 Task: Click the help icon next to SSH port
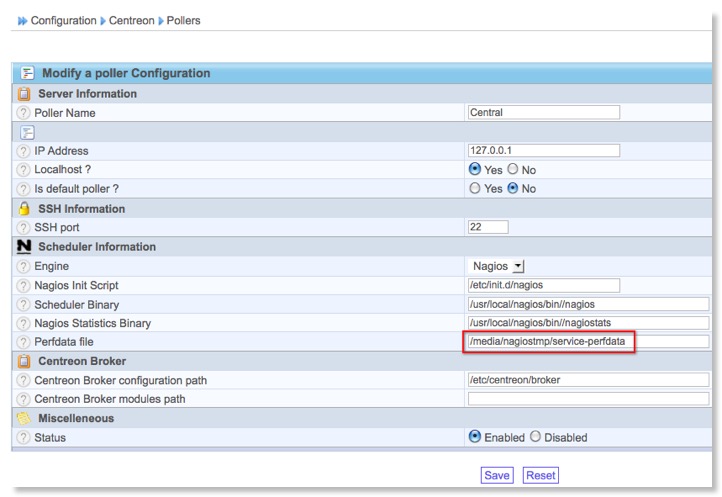click(x=24, y=228)
